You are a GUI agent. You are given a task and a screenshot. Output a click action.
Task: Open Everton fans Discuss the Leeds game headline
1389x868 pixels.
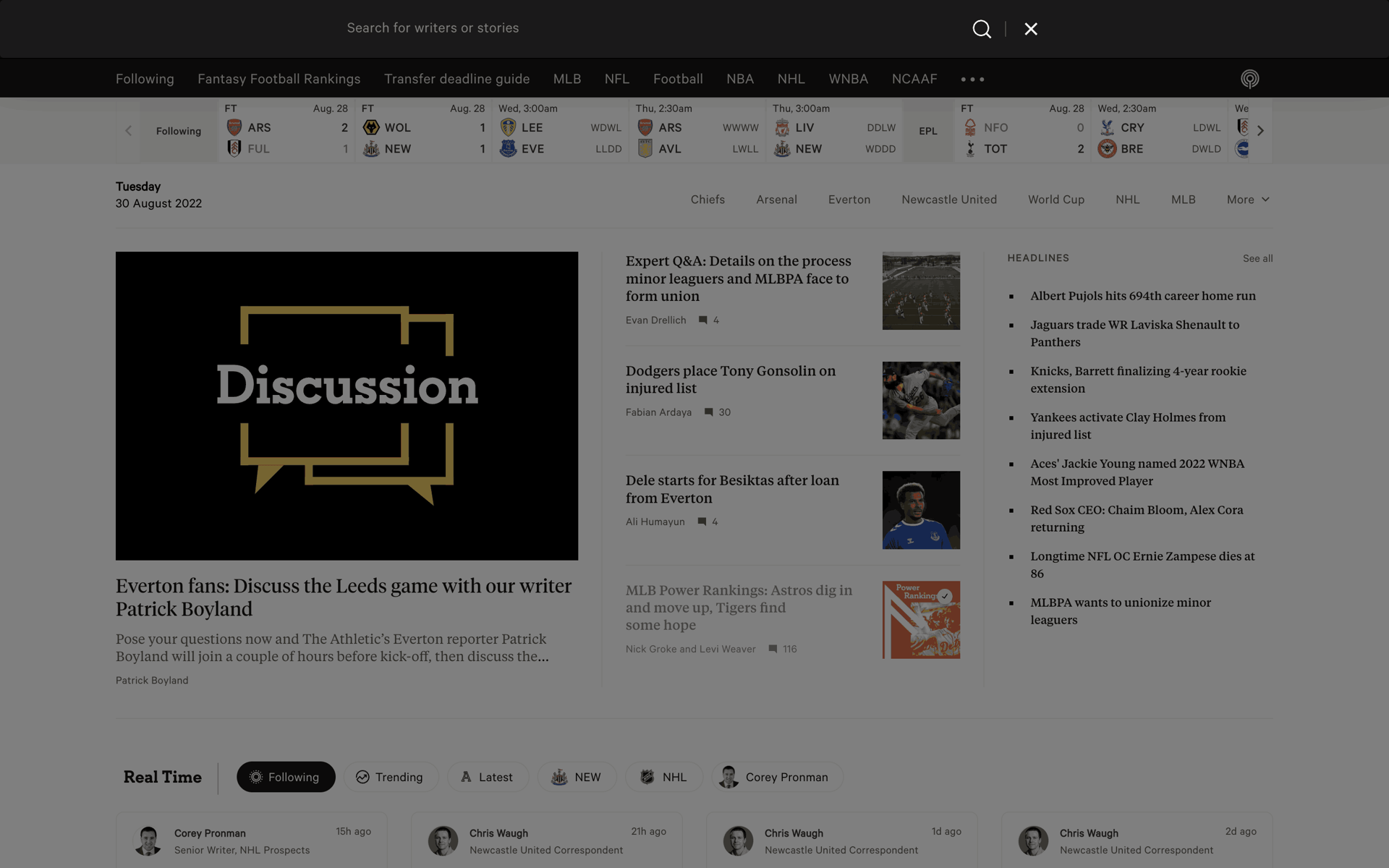point(344,597)
